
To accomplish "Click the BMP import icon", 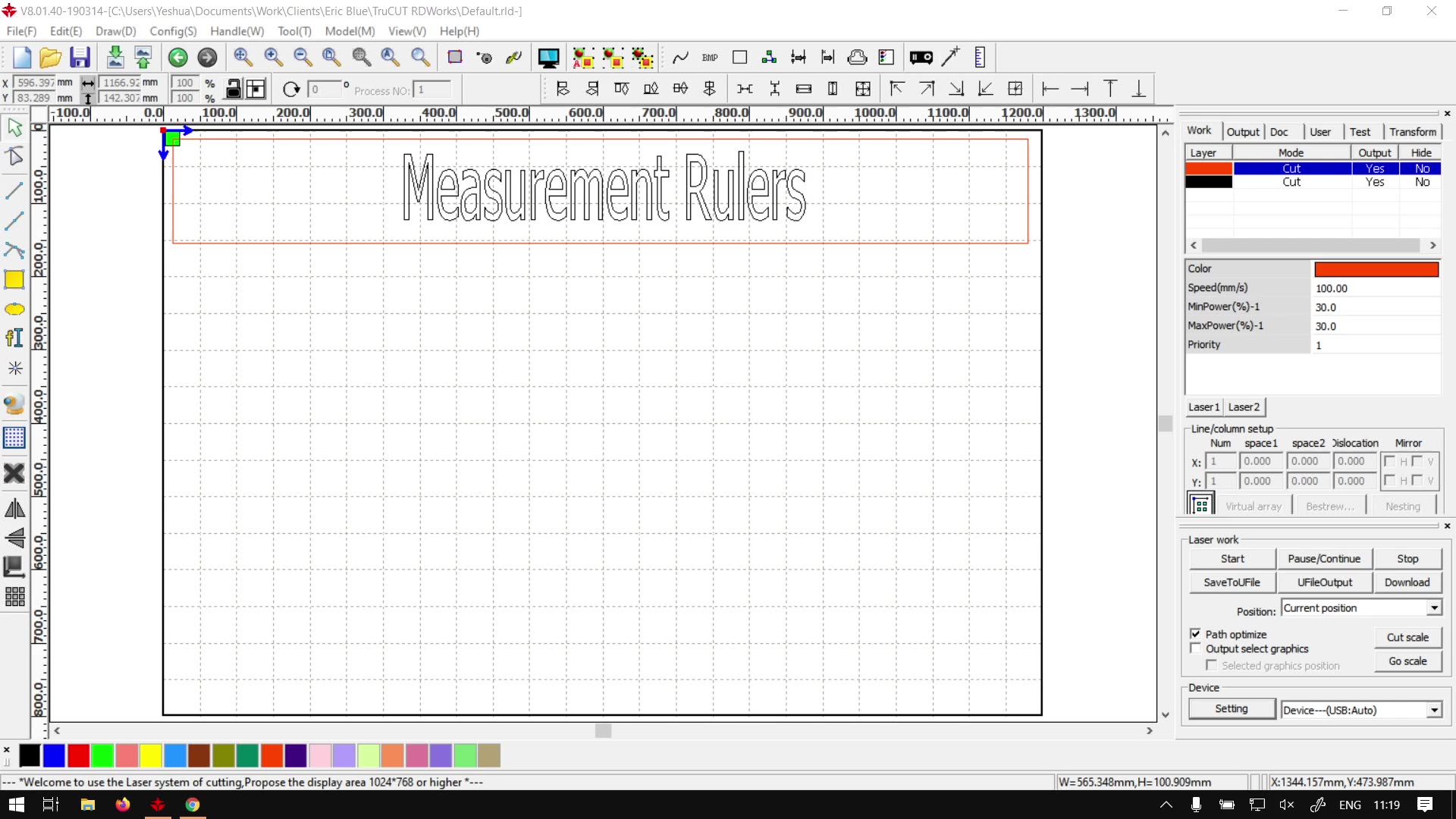I will click(x=710, y=58).
